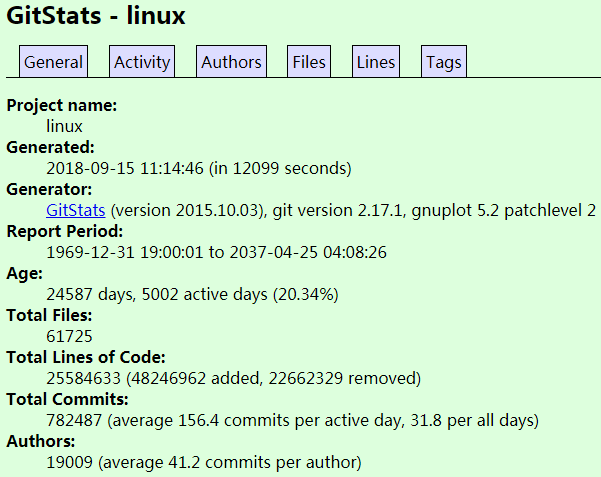Select the Lines tab

point(376,62)
